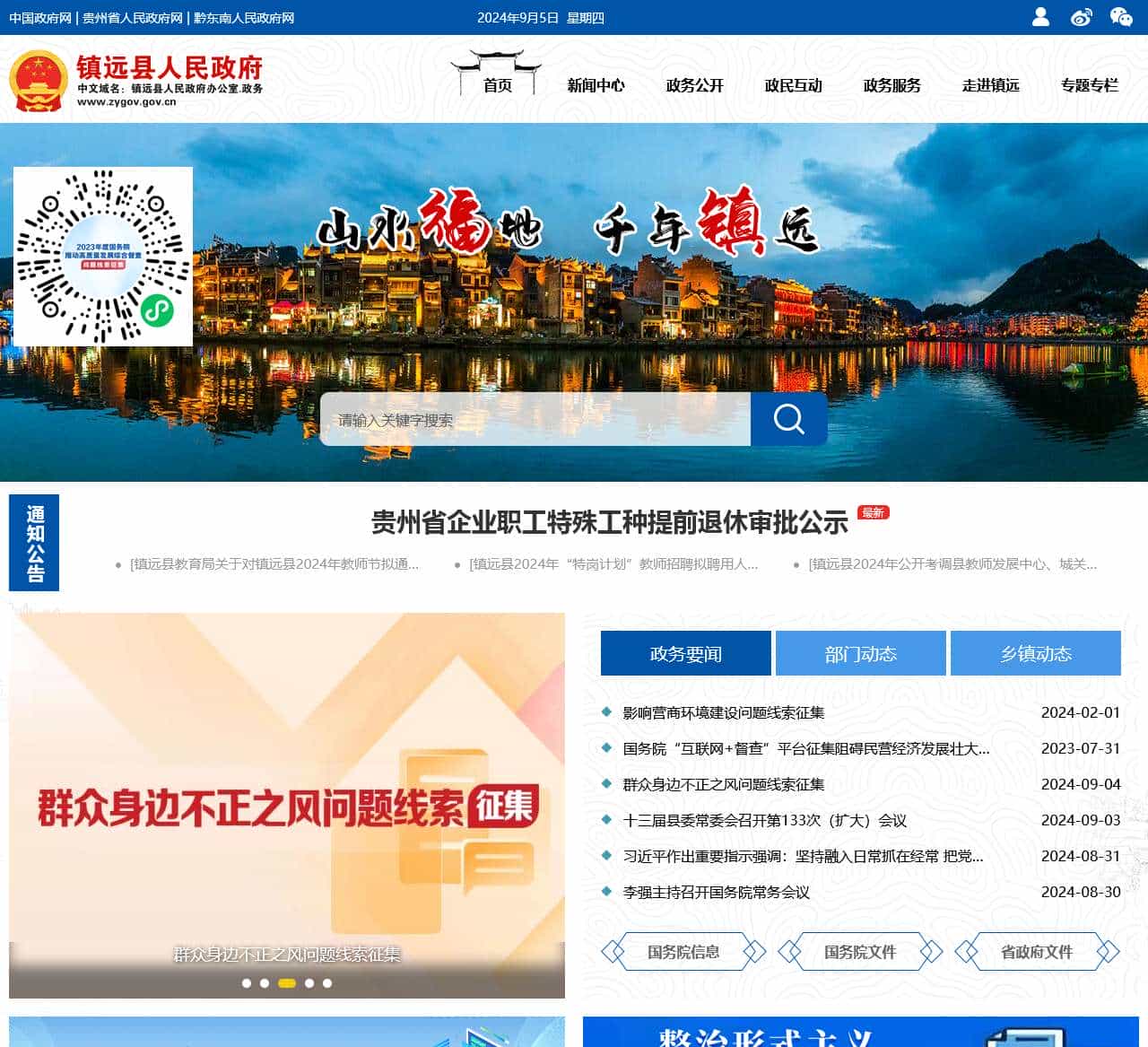Go to fifth carousel slide dot
Image resolution: width=1148 pixels, height=1047 pixels.
click(327, 983)
